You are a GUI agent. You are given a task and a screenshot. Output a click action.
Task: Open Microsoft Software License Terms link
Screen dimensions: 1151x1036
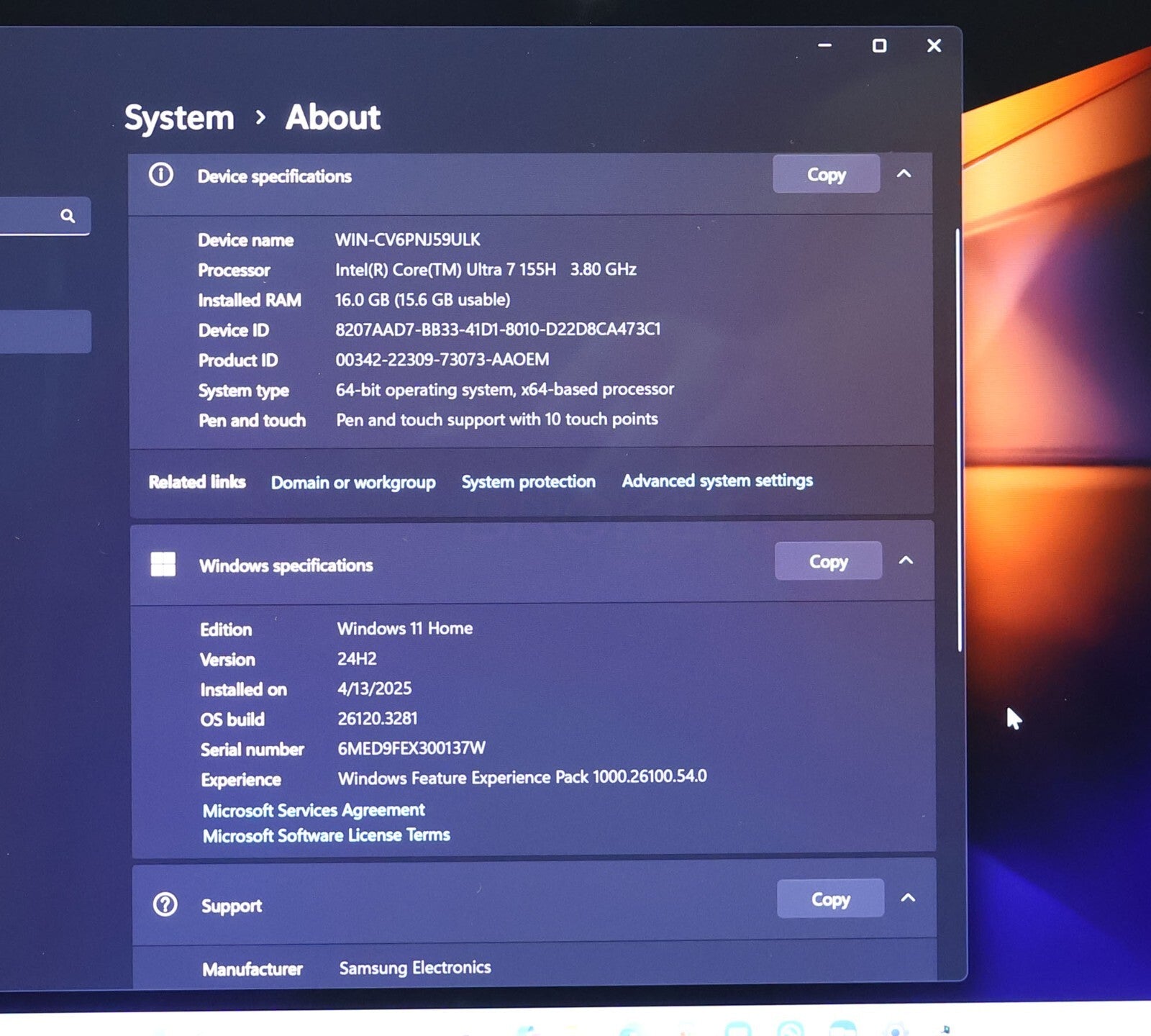click(x=327, y=835)
